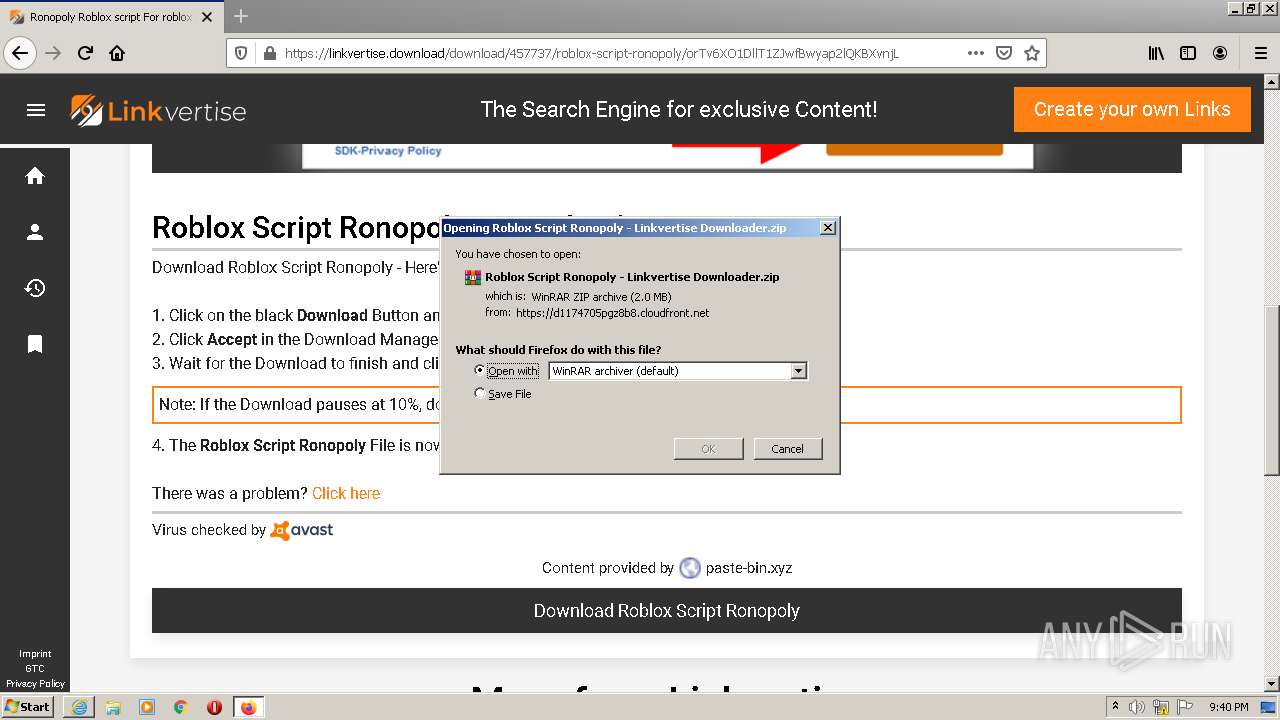Open paste-bin.xyz content provider link
1280x720 pixels.
749,568
